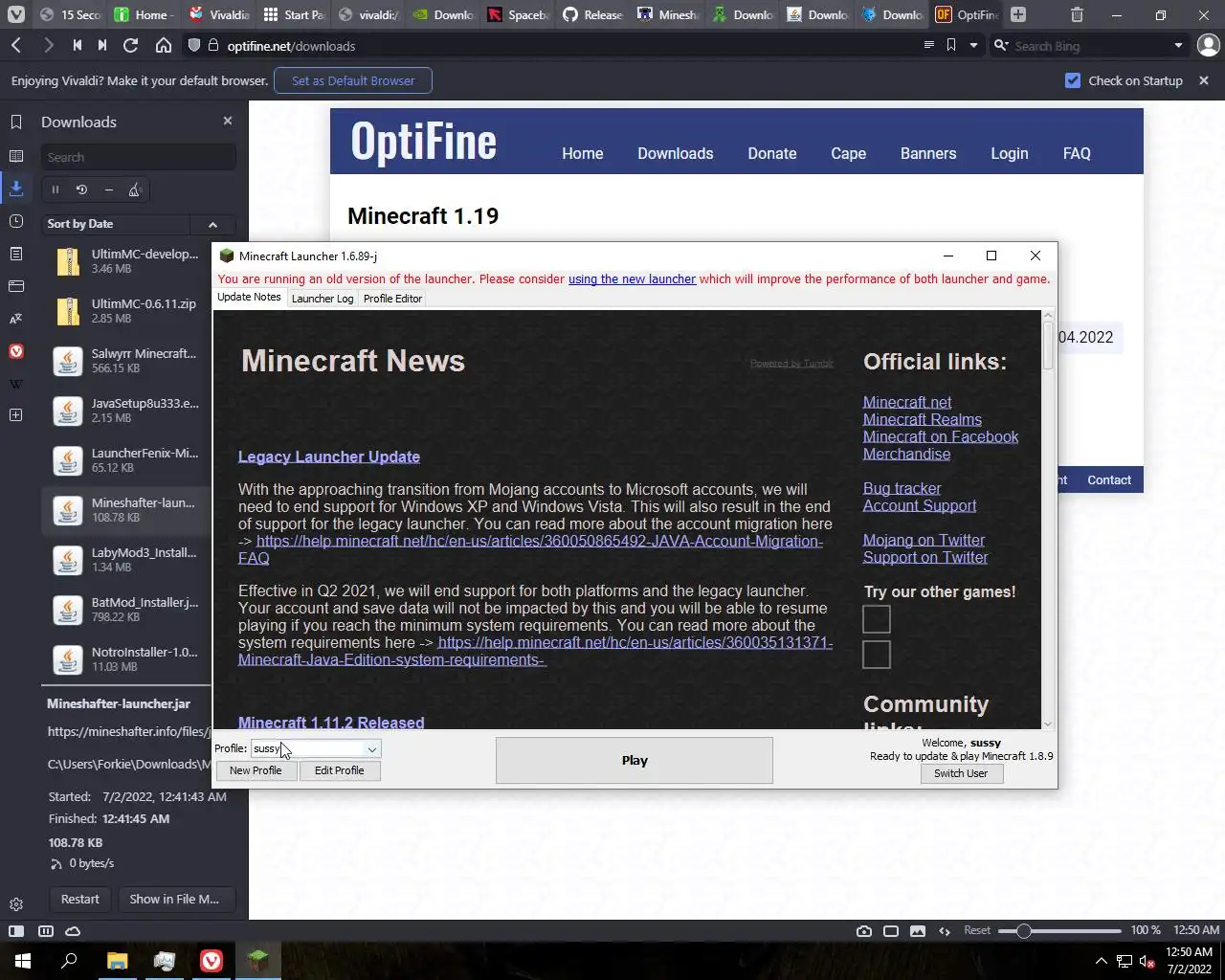This screenshot has width=1225, height=980.
Task: Clear finished downloads with broom icon
Action: 136,189
